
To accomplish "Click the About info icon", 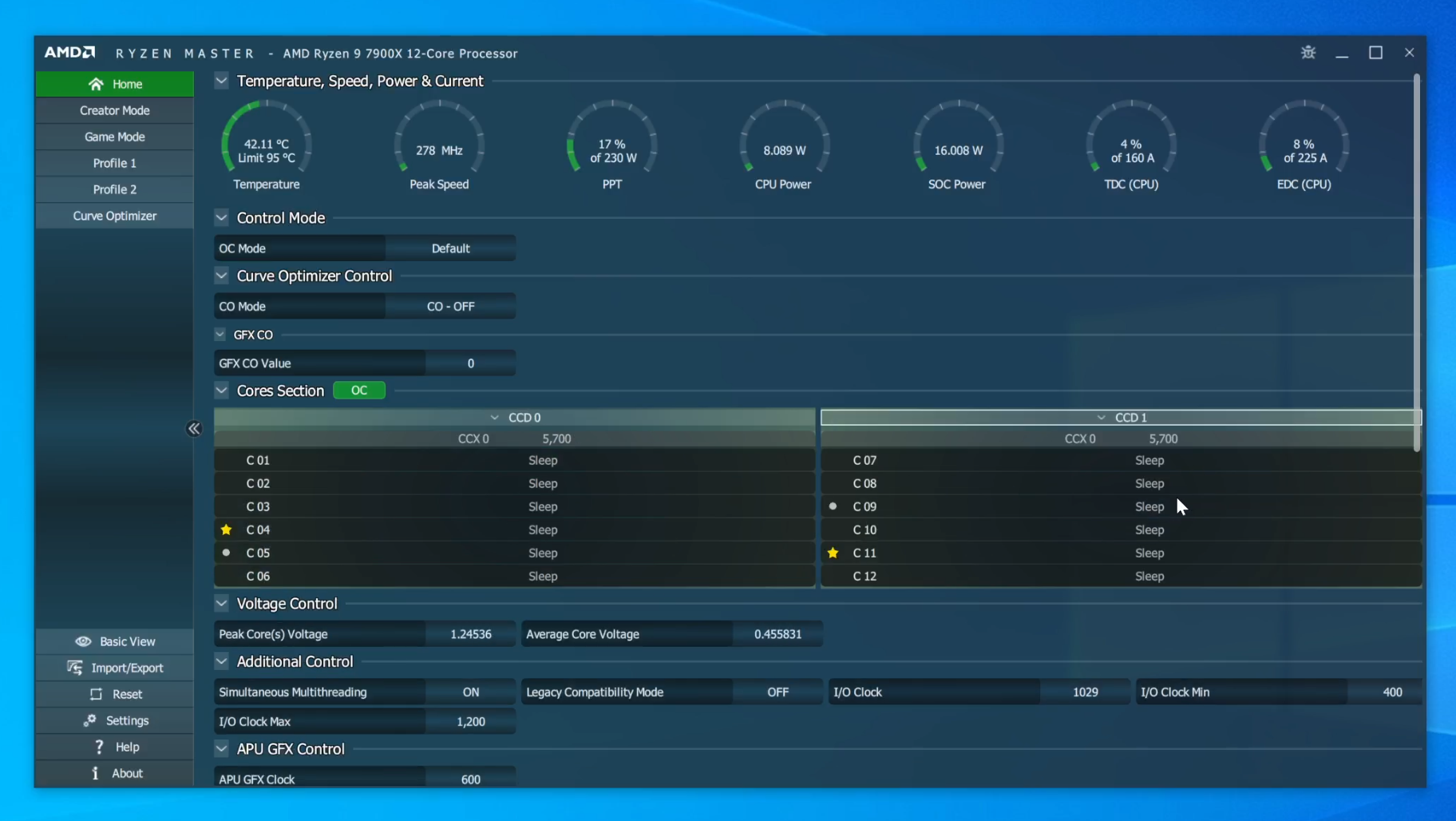I will (x=95, y=773).
